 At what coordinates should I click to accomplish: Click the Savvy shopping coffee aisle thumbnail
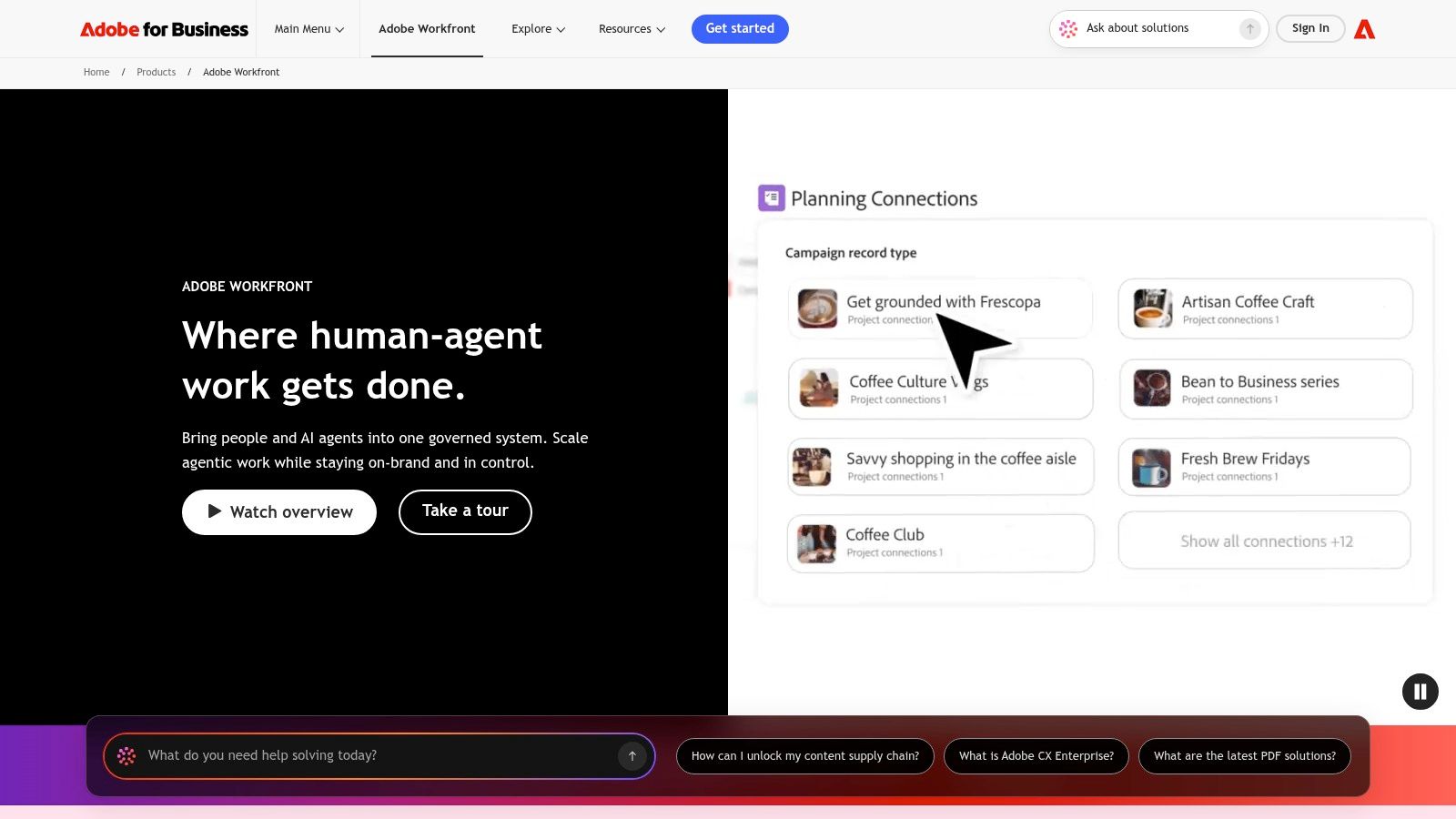pyautogui.click(x=812, y=467)
